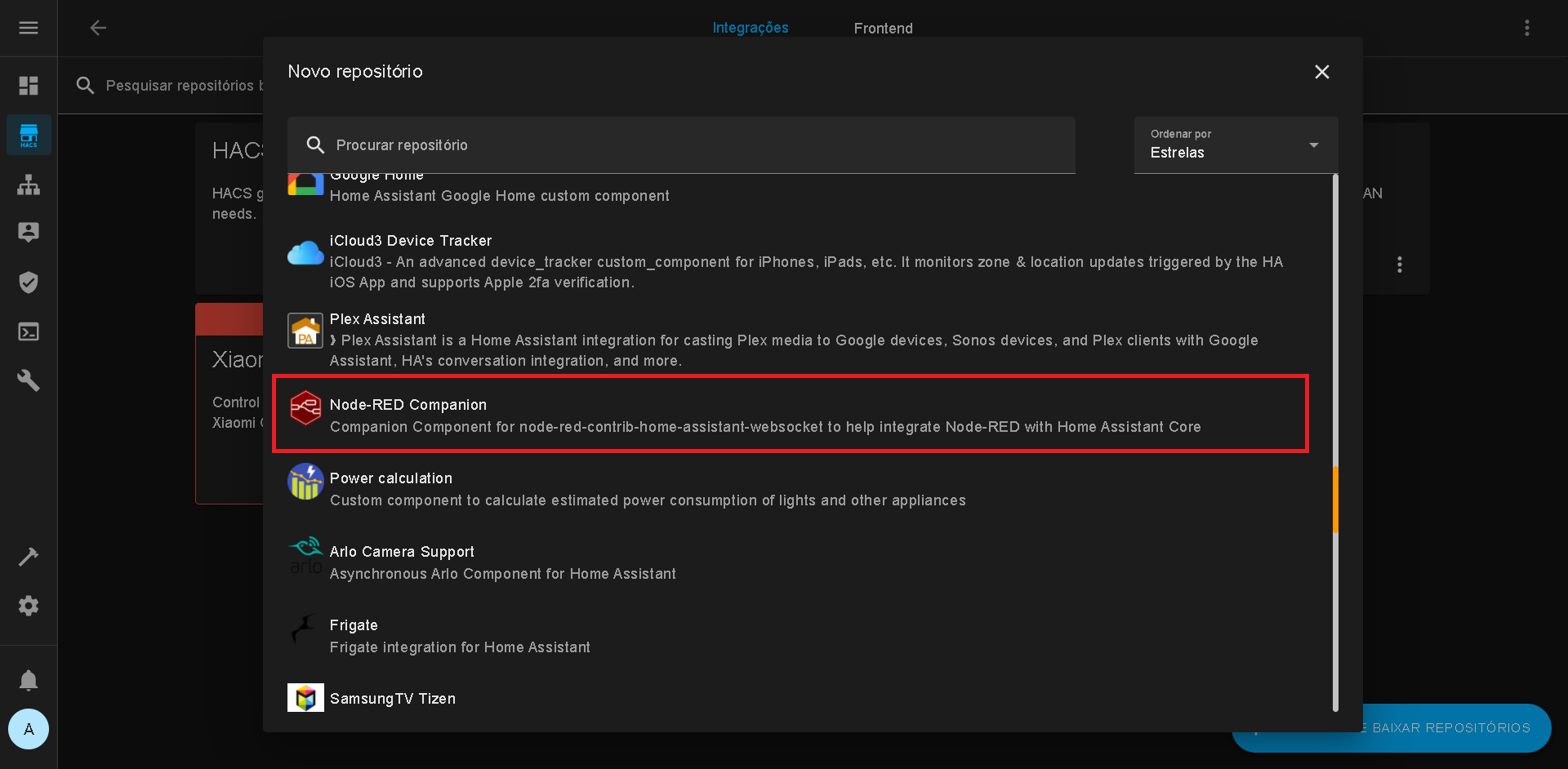Expand the Ordenar por Estrelas dropdown
The image size is (1568, 769).
[x=1236, y=144]
